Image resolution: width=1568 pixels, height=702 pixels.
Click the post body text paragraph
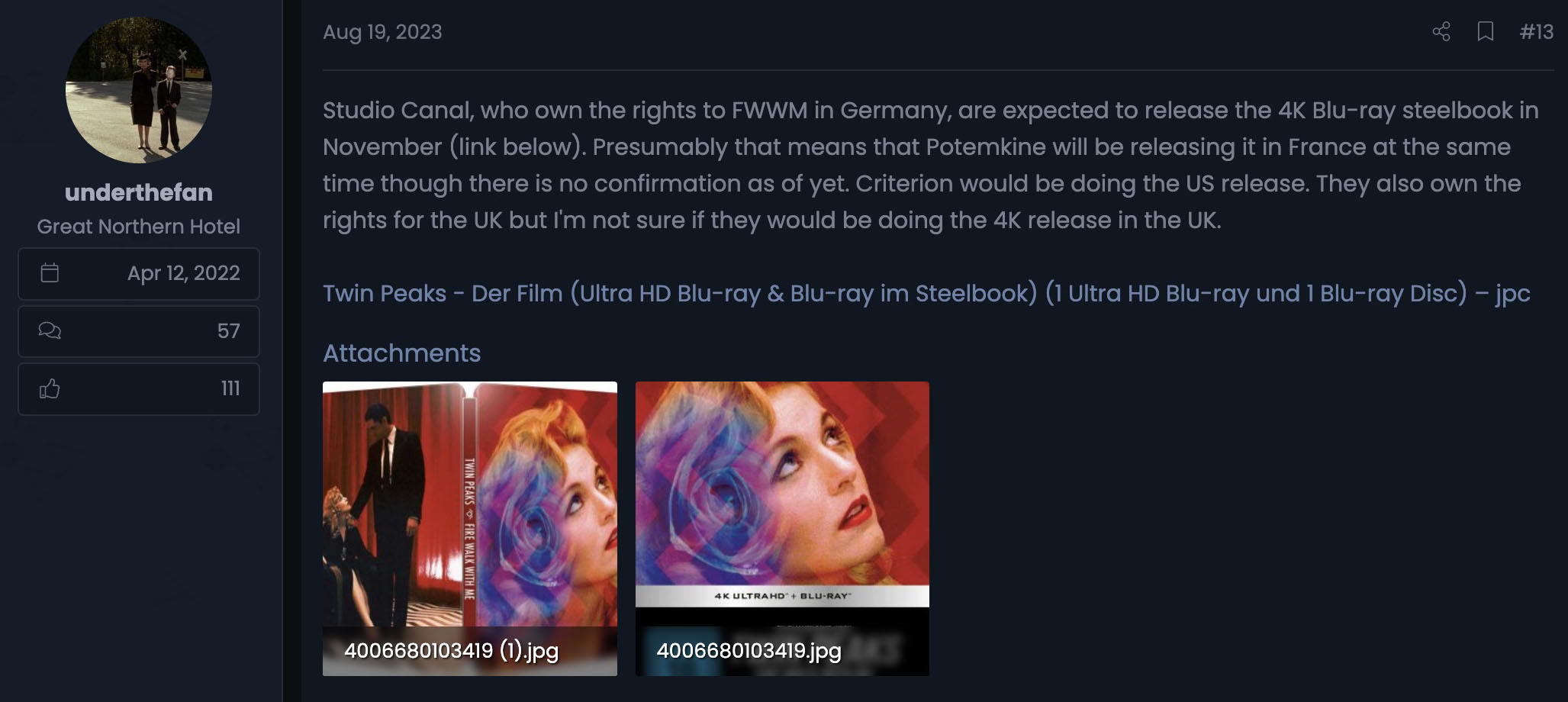coord(931,165)
